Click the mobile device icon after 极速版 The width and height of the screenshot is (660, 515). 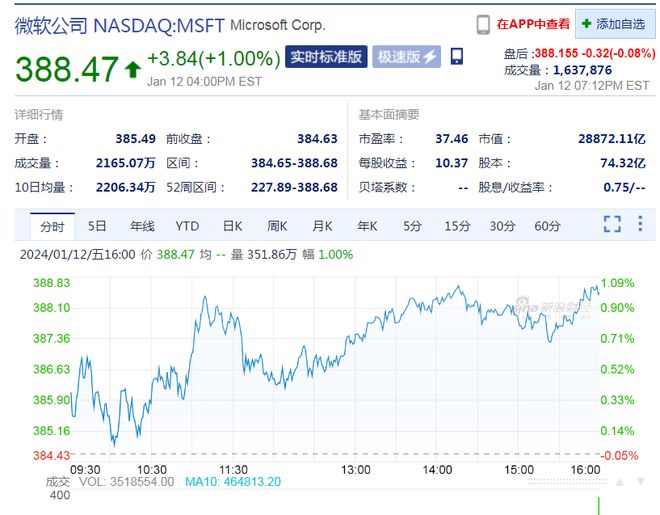click(457, 56)
